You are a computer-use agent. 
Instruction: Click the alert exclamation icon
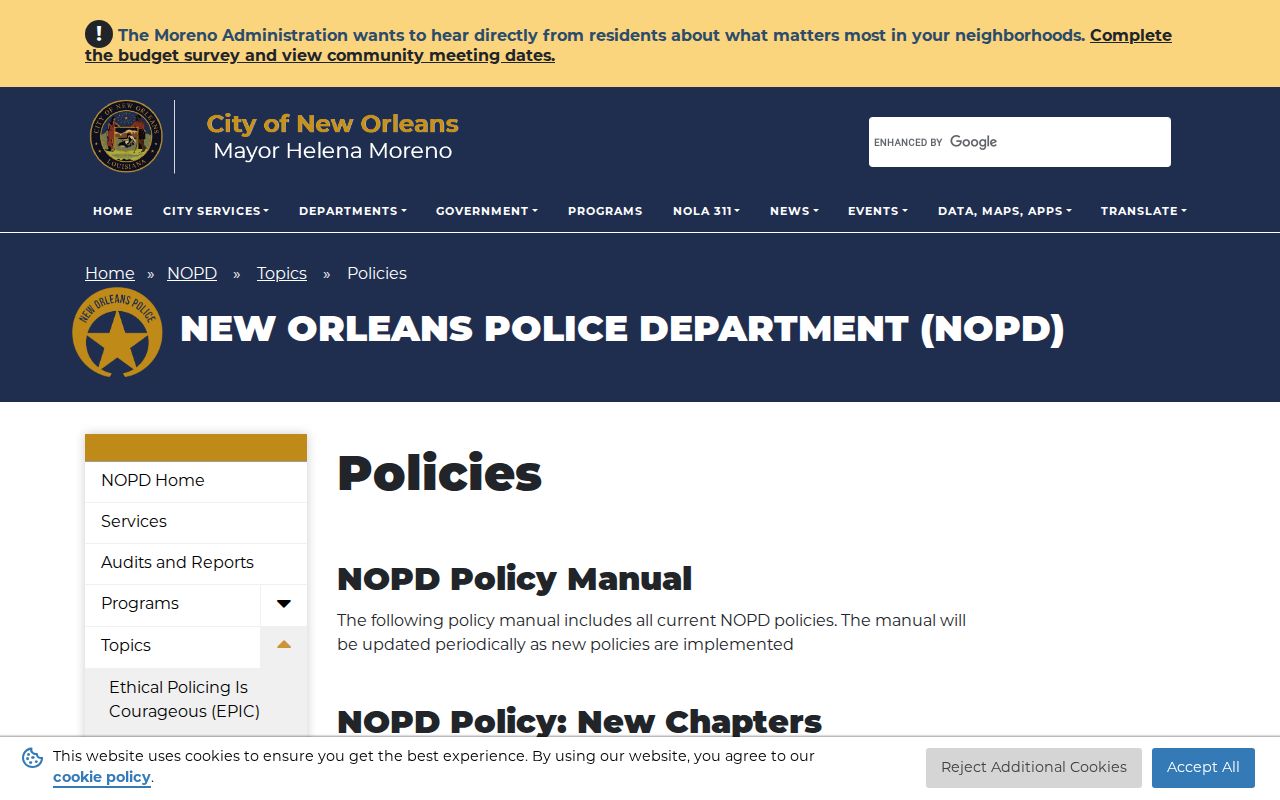tap(99, 34)
